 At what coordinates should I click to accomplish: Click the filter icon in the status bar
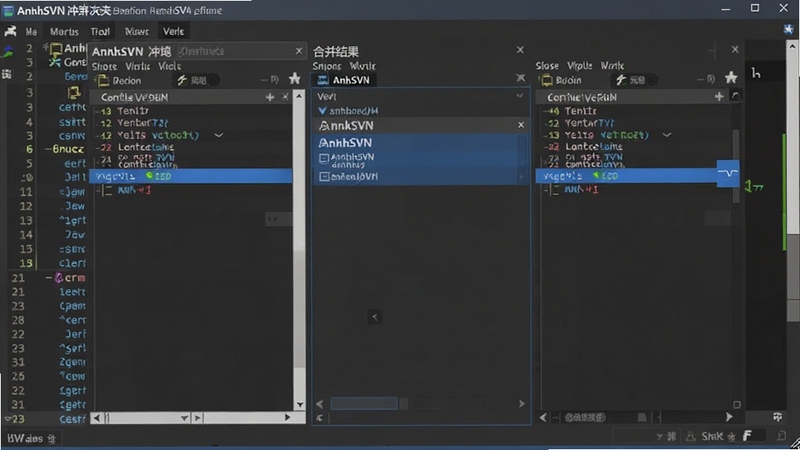[x=659, y=437]
